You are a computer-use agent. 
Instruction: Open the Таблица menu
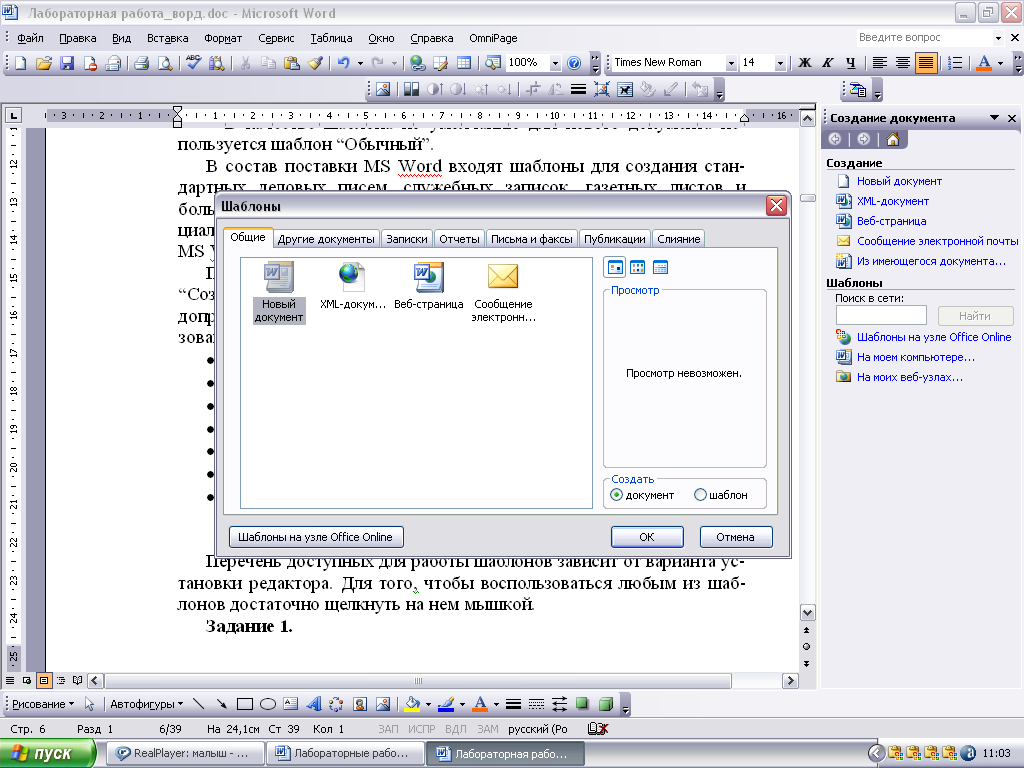click(331, 38)
